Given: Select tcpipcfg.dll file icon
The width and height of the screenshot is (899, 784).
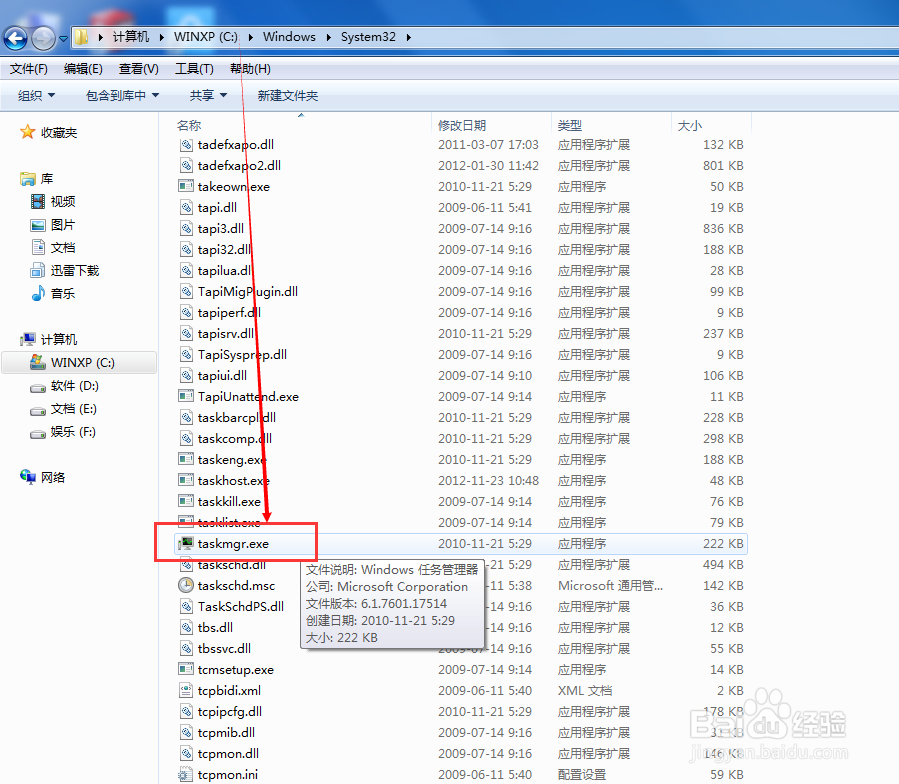Looking at the screenshot, I should pos(186,712).
